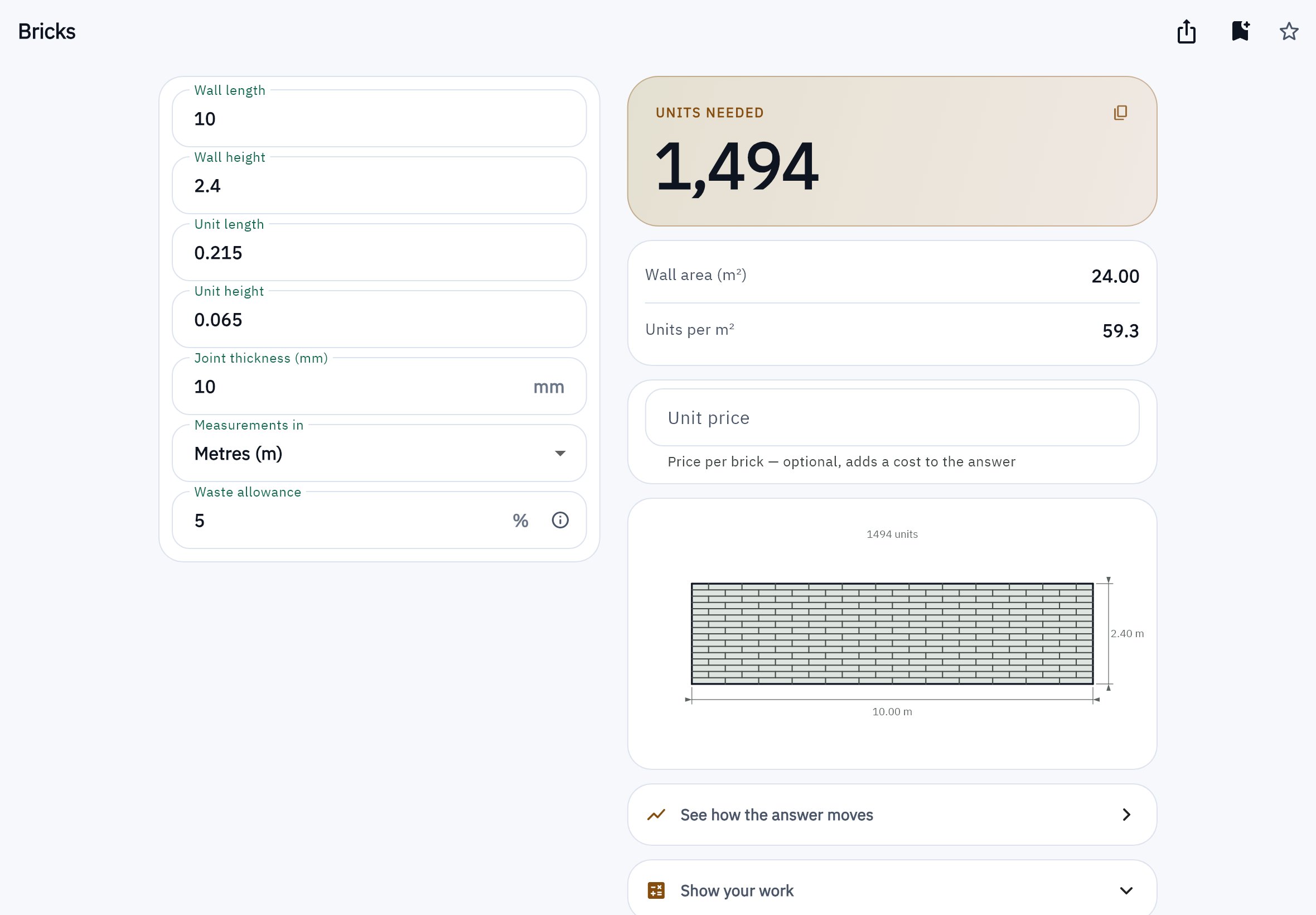Image resolution: width=1316 pixels, height=915 pixels.
Task: Expand the Show your work chevron
Action: (x=1126, y=890)
